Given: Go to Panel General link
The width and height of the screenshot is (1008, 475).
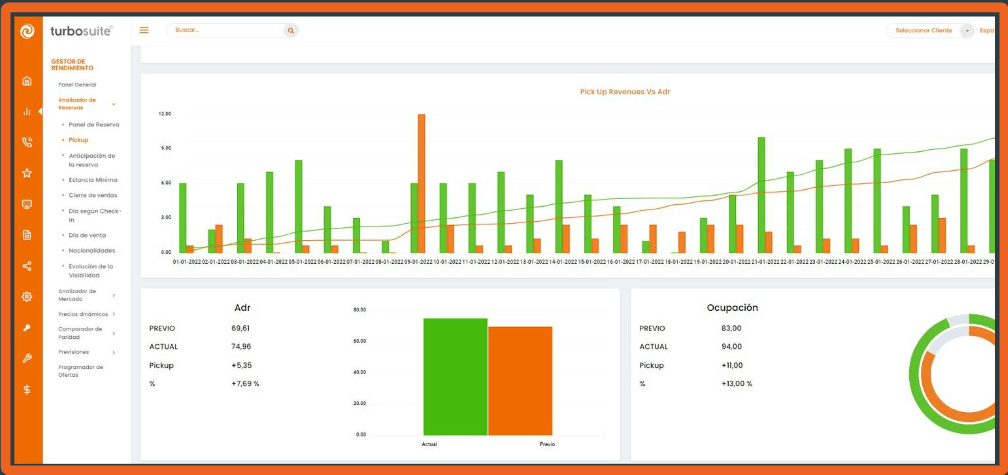Looking at the screenshot, I should pos(77,84).
